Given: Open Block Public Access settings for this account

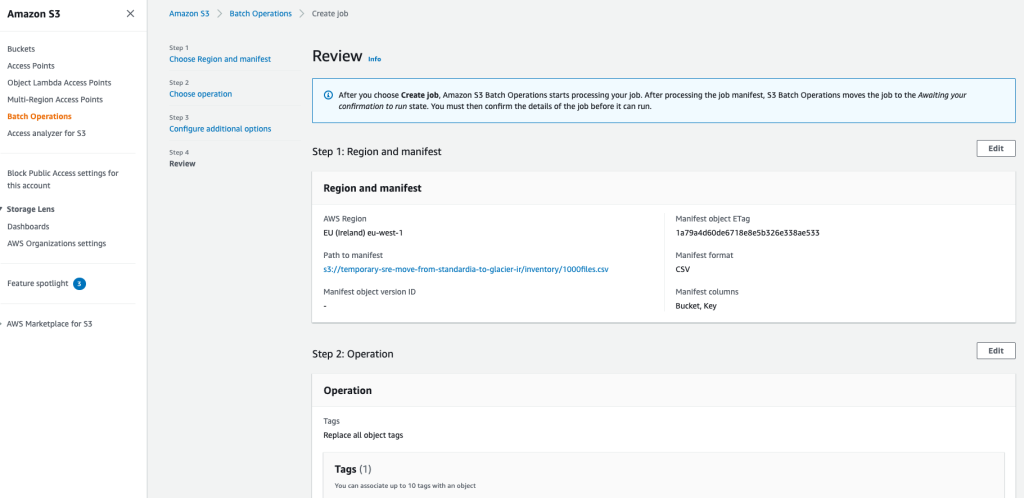Looking at the screenshot, I should pyautogui.click(x=63, y=179).
